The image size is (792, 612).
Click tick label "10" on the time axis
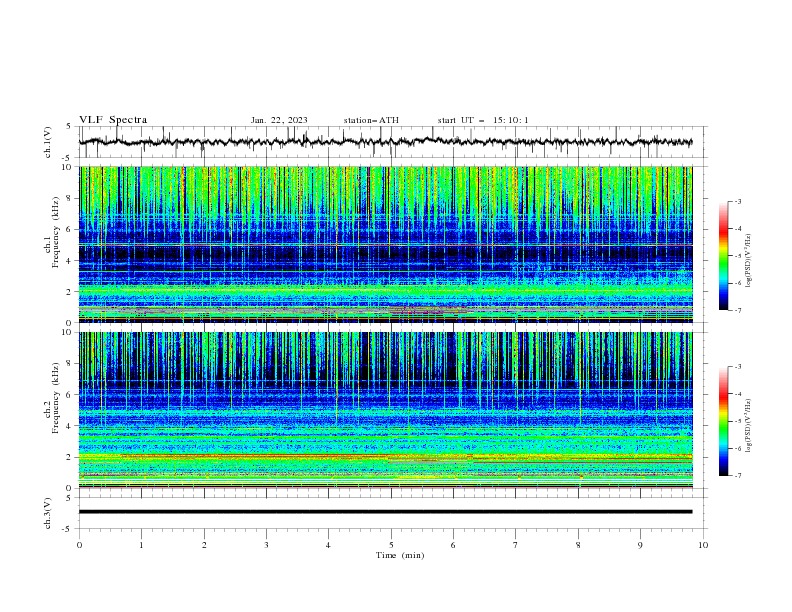coord(703,545)
